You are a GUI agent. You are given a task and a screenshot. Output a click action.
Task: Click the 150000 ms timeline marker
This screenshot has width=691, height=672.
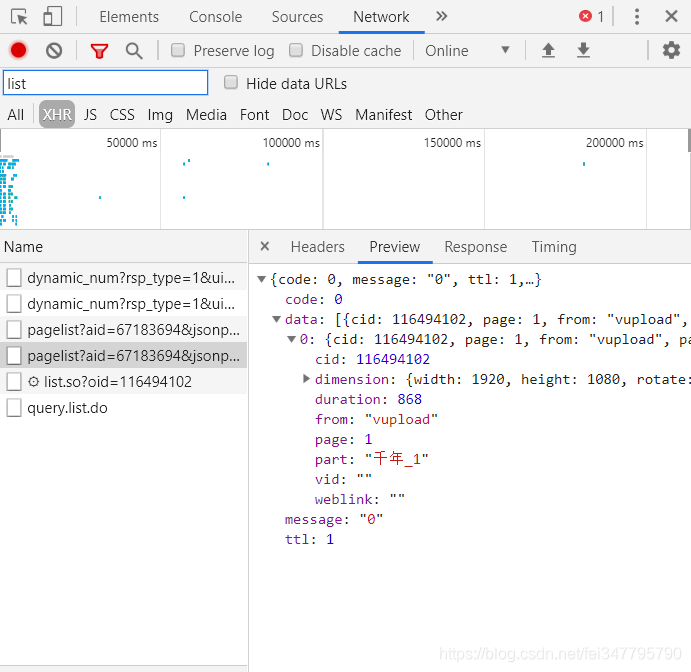pyautogui.click(x=452, y=143)
